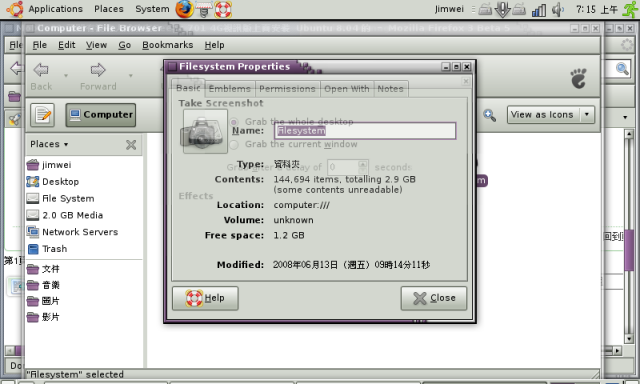
Task: Click the delay seconds spin arrows
Action: (362, 167)
